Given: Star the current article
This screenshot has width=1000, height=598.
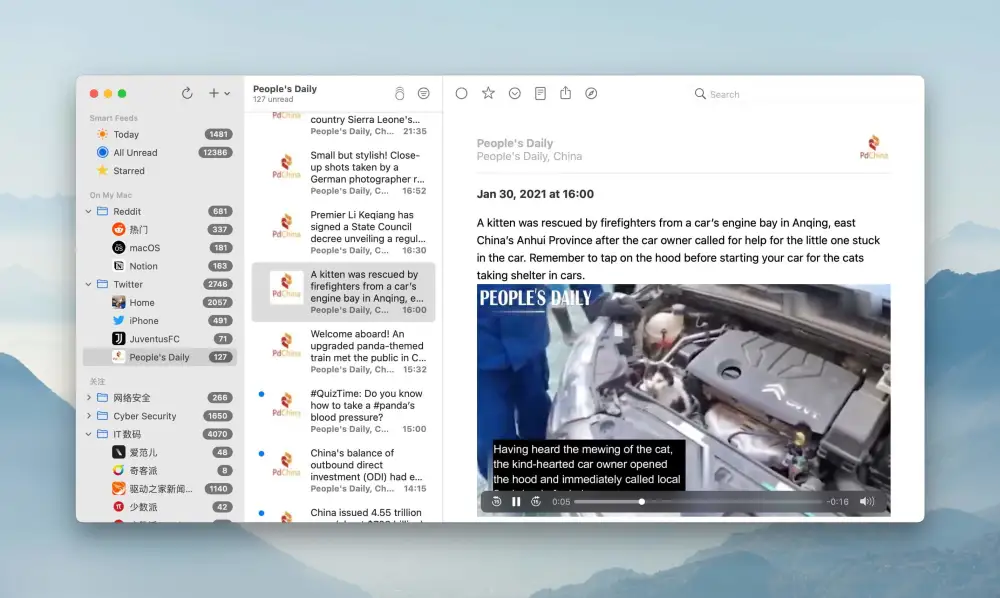Looking at the screenshot, I should tap(488, 93).
